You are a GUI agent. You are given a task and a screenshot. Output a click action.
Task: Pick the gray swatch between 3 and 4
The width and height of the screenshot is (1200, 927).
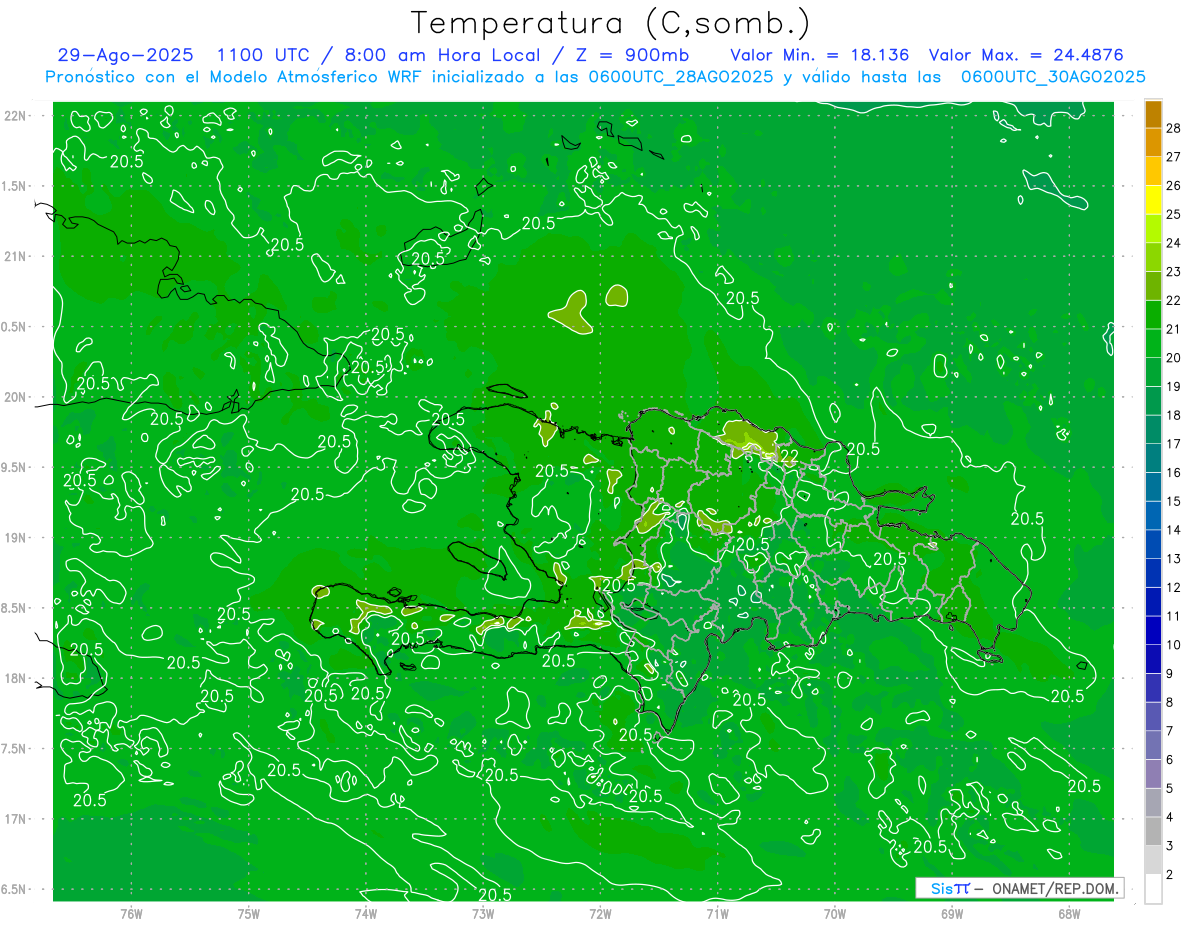(x=1153, y=831)
